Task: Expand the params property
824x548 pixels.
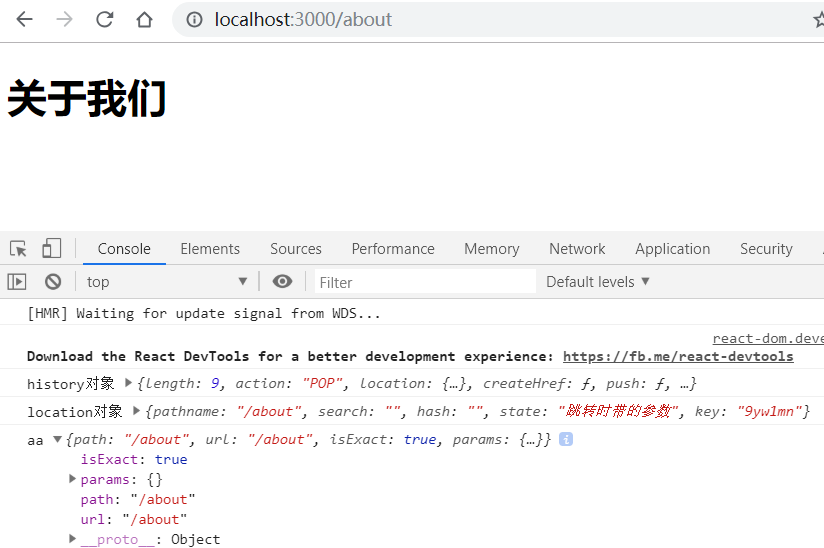Action: [x=73, y=479]
